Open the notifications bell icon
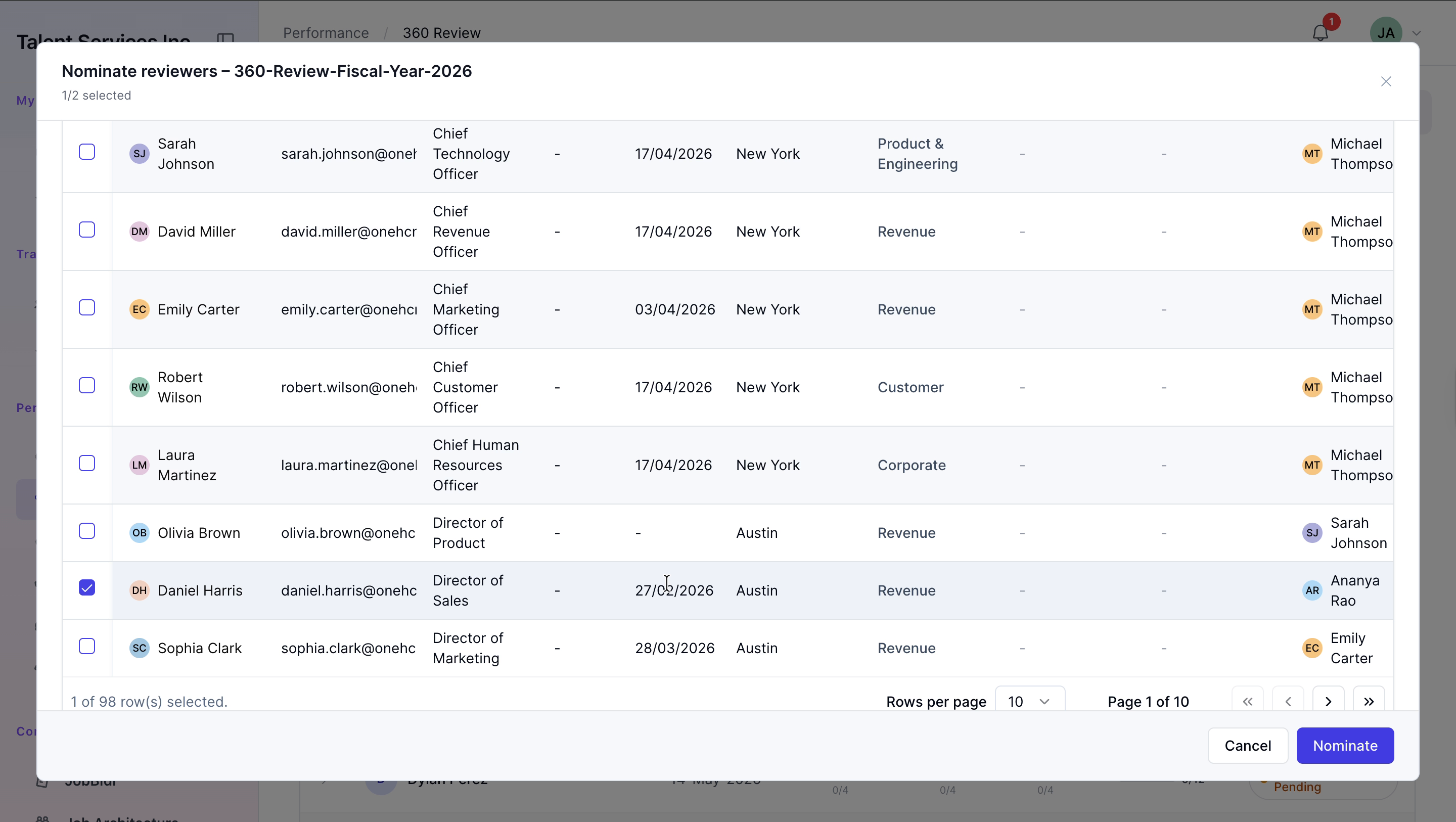This screenshot has width=1456, height=822. click(1320, 33)
